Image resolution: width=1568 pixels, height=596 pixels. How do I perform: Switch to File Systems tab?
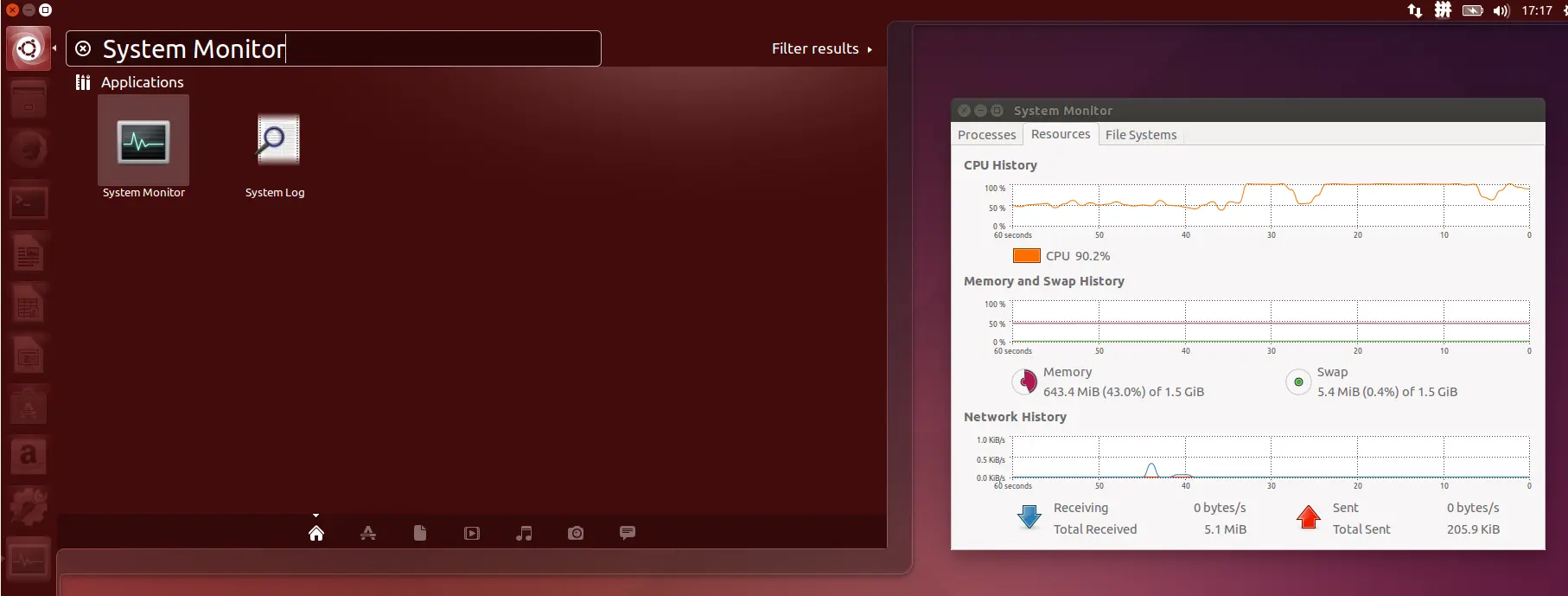pyautogui.click(x=1141, y=134)
